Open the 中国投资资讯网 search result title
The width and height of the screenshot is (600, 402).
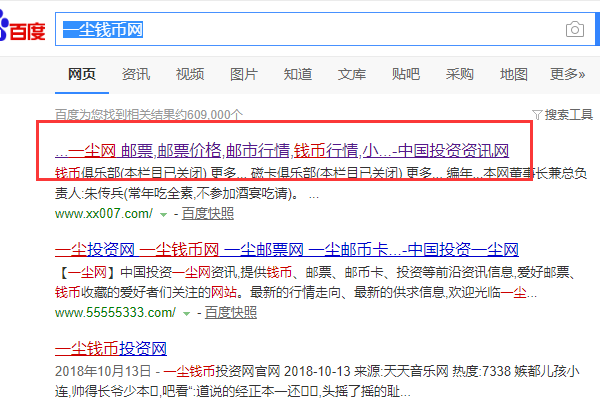(282, 150)
